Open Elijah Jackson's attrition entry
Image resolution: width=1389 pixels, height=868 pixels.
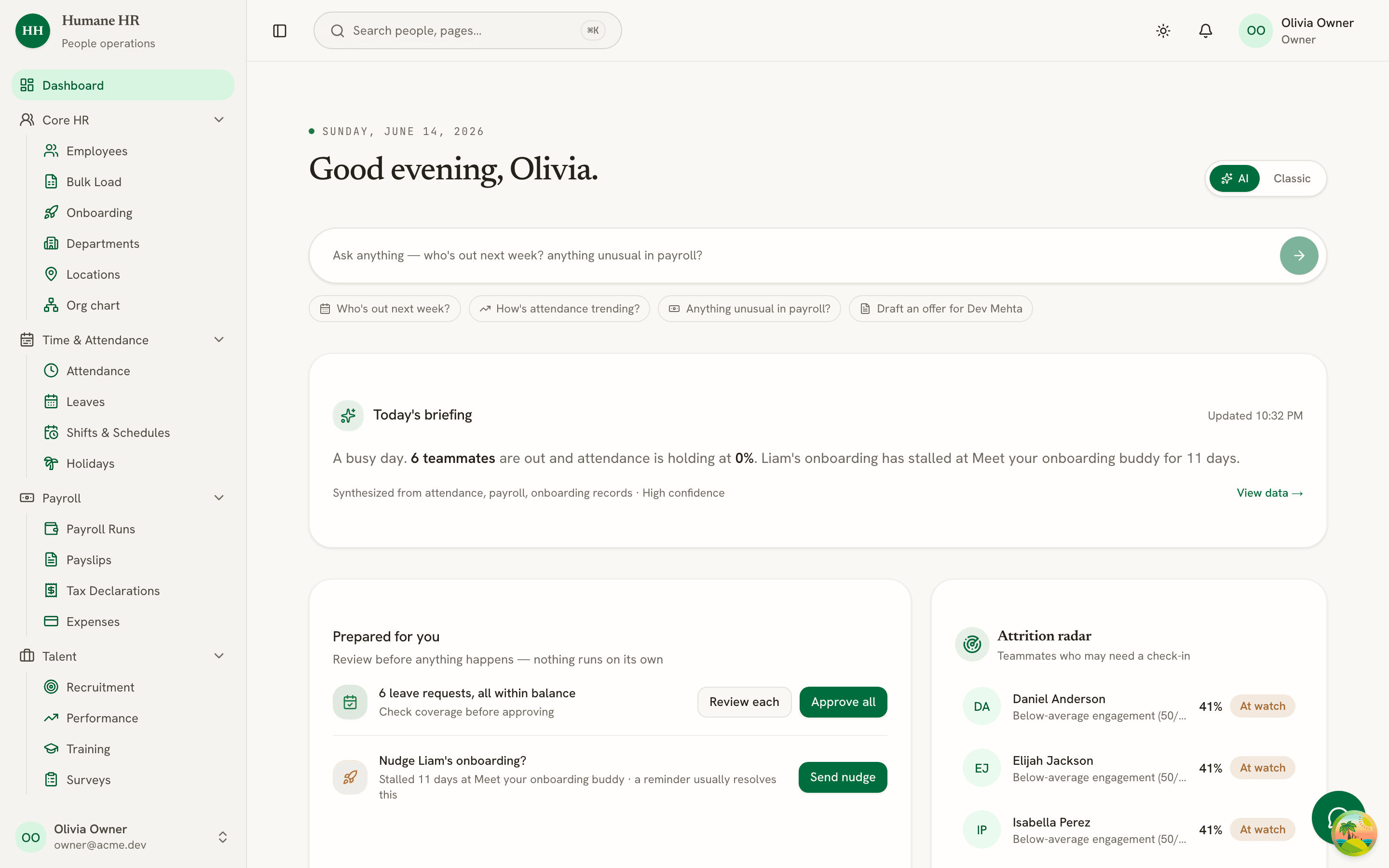coord(1129,768)
